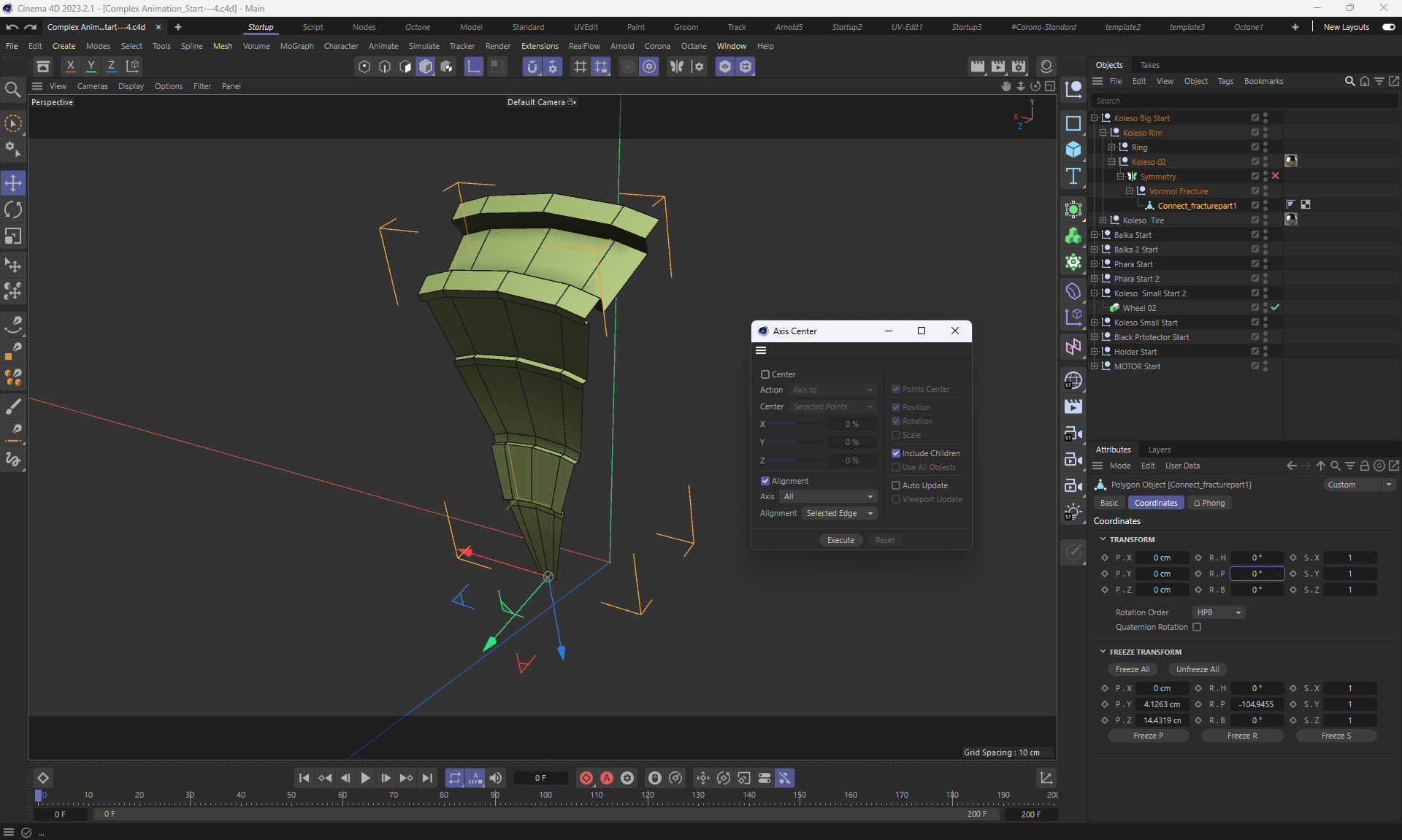Viewport: 1402px width, 840px height.
Task: Open the Rotation Order HPB dropdown
Action: pos(1218,612)
